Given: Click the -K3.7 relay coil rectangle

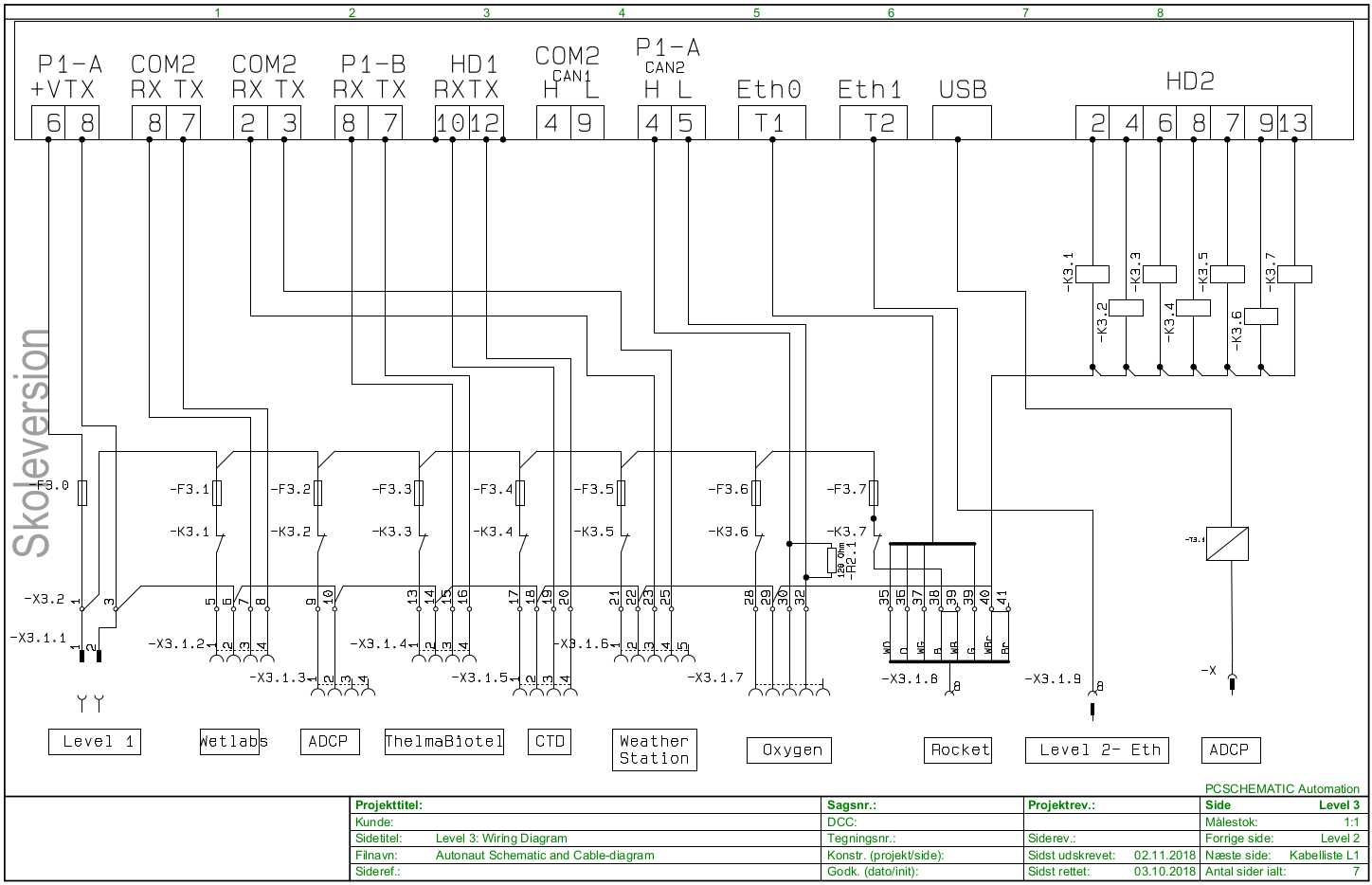Looking at the screenshot, I should (1294, 274).
